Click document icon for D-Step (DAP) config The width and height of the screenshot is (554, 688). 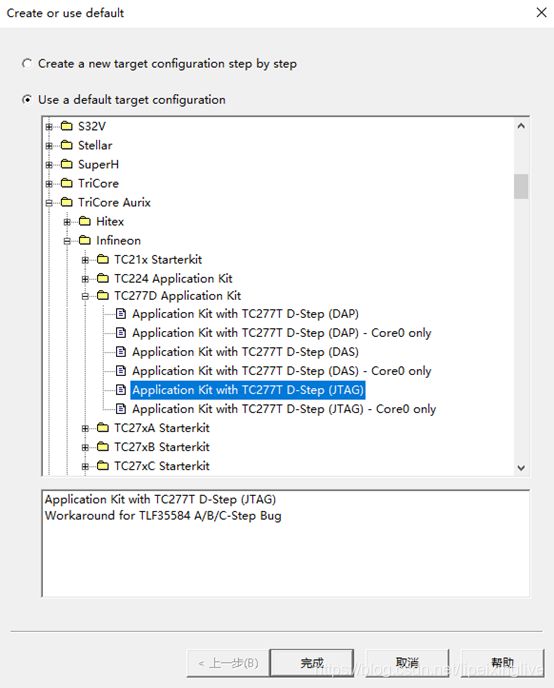tap(121, 314)
